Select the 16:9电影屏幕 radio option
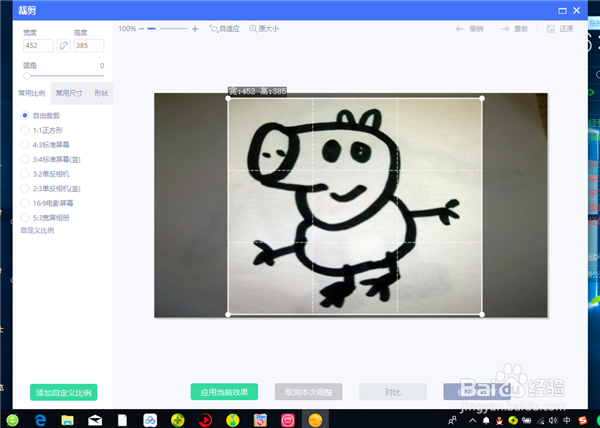The height and width of the screenshot is (428, 600). pyautogui.click(x=25, y=203)
